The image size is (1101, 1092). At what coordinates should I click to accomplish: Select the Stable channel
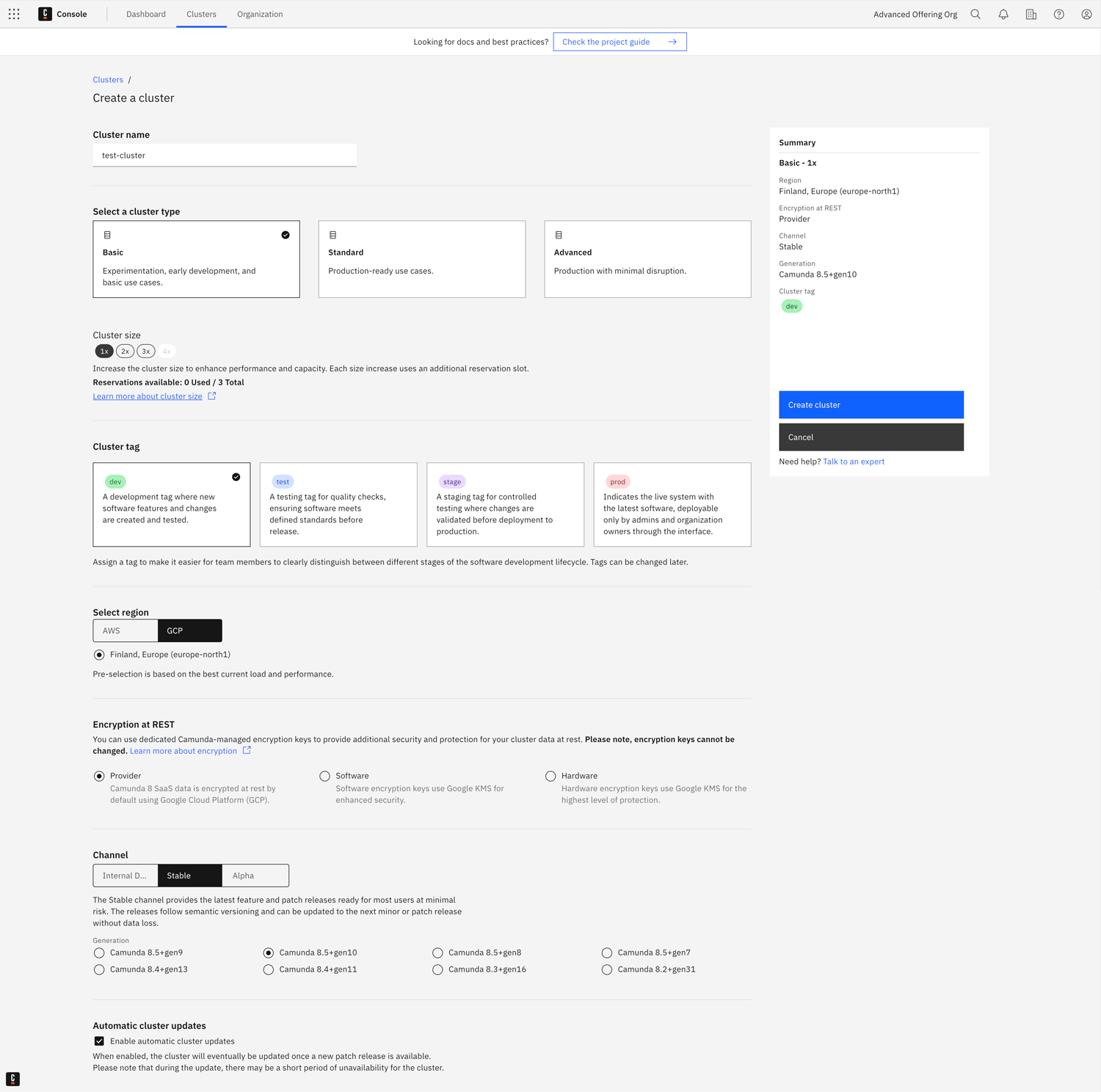click(x=189, y=876)
